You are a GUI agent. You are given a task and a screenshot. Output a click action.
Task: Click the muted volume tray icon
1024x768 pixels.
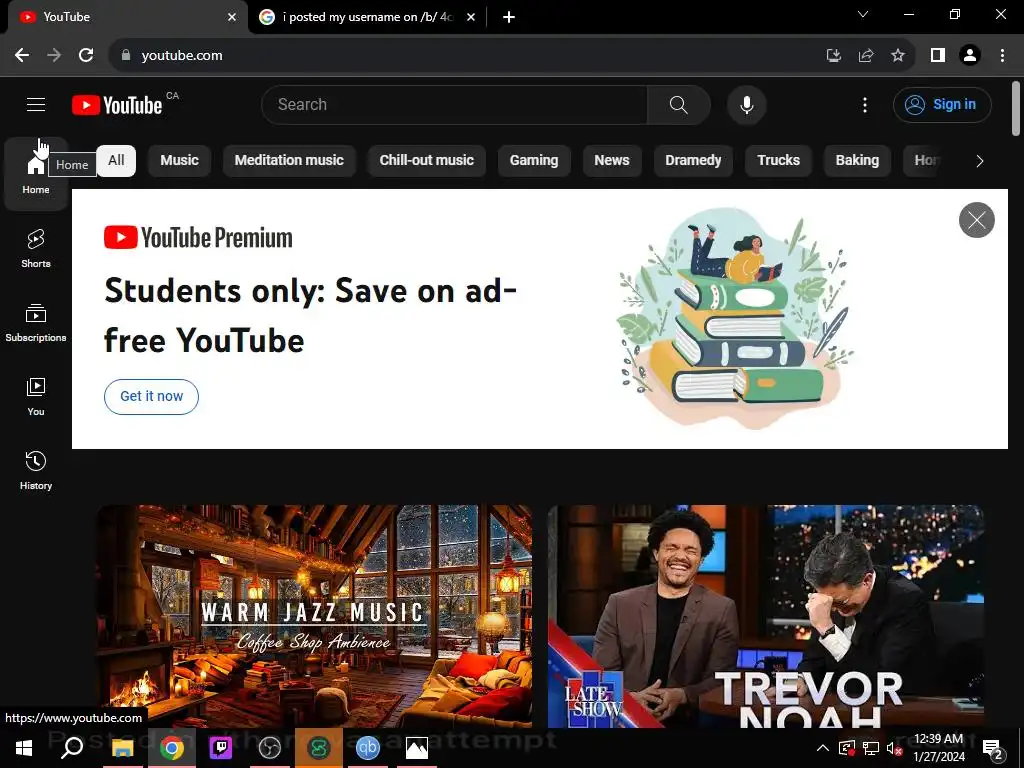pyautogui.click(x=894, y=748)
